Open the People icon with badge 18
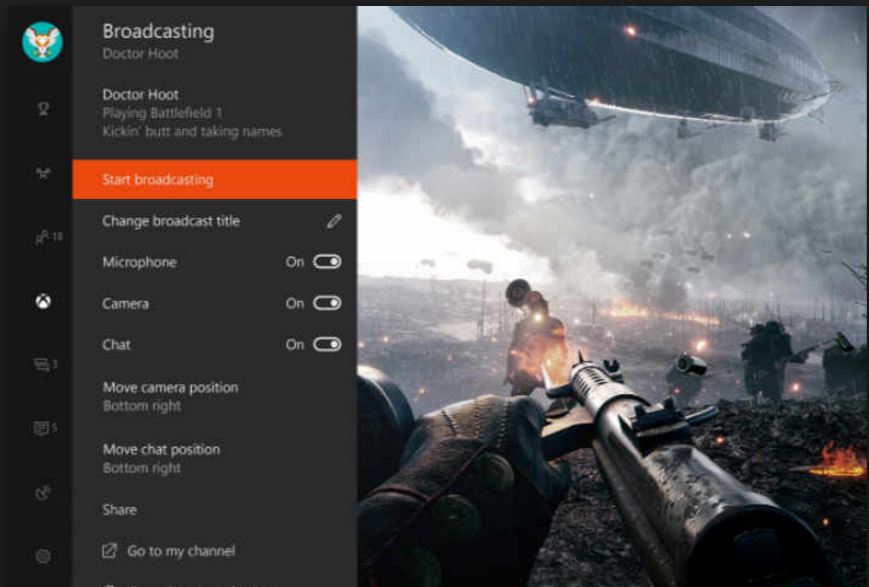This screenshot has width=869, height=587. [x=44, y=237]
